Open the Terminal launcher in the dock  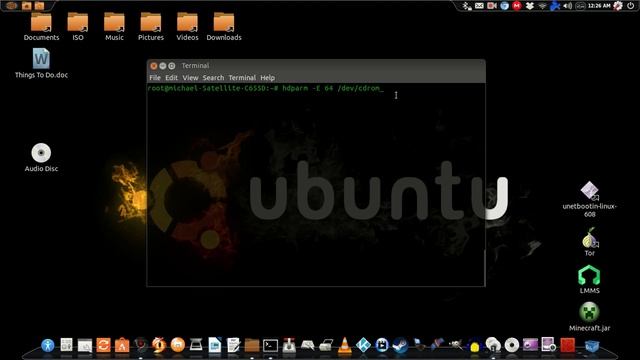coord(270,346)
